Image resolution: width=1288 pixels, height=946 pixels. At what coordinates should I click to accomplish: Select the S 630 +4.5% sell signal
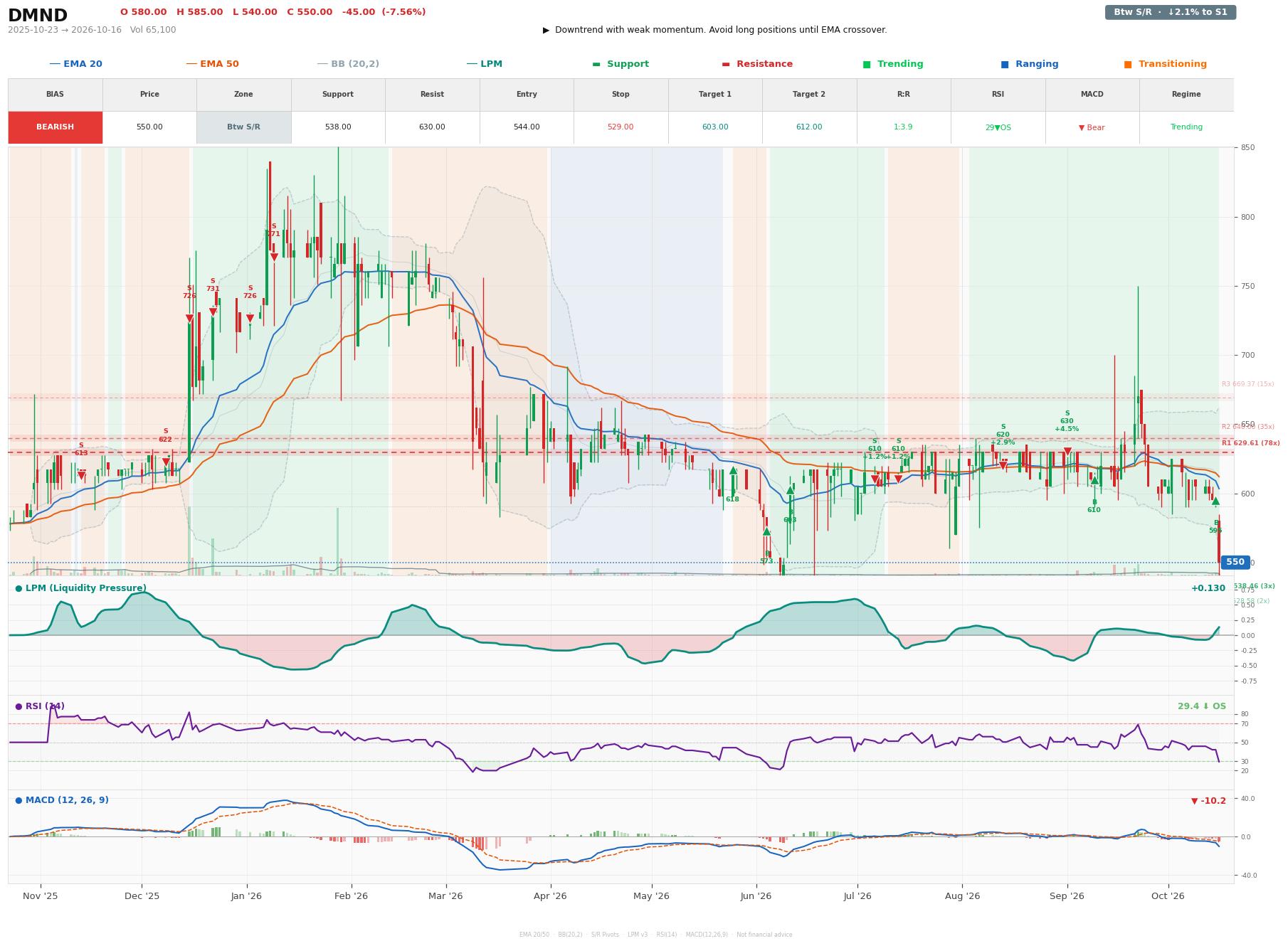click(x=1067, y=452)
